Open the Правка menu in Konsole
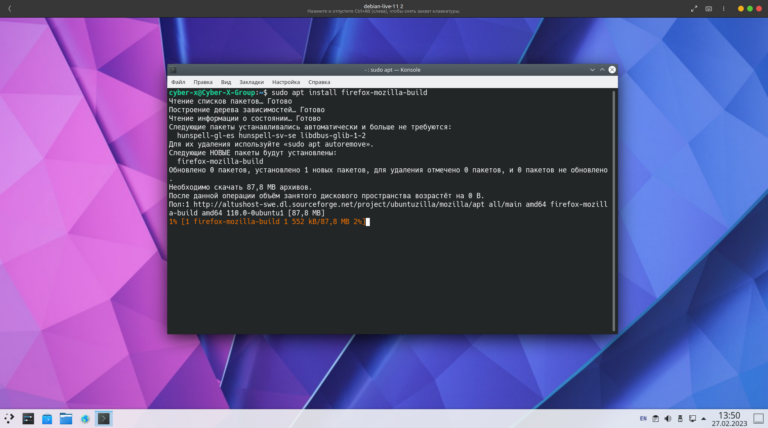This screenshot has height=428, width=768. point(203,82)
